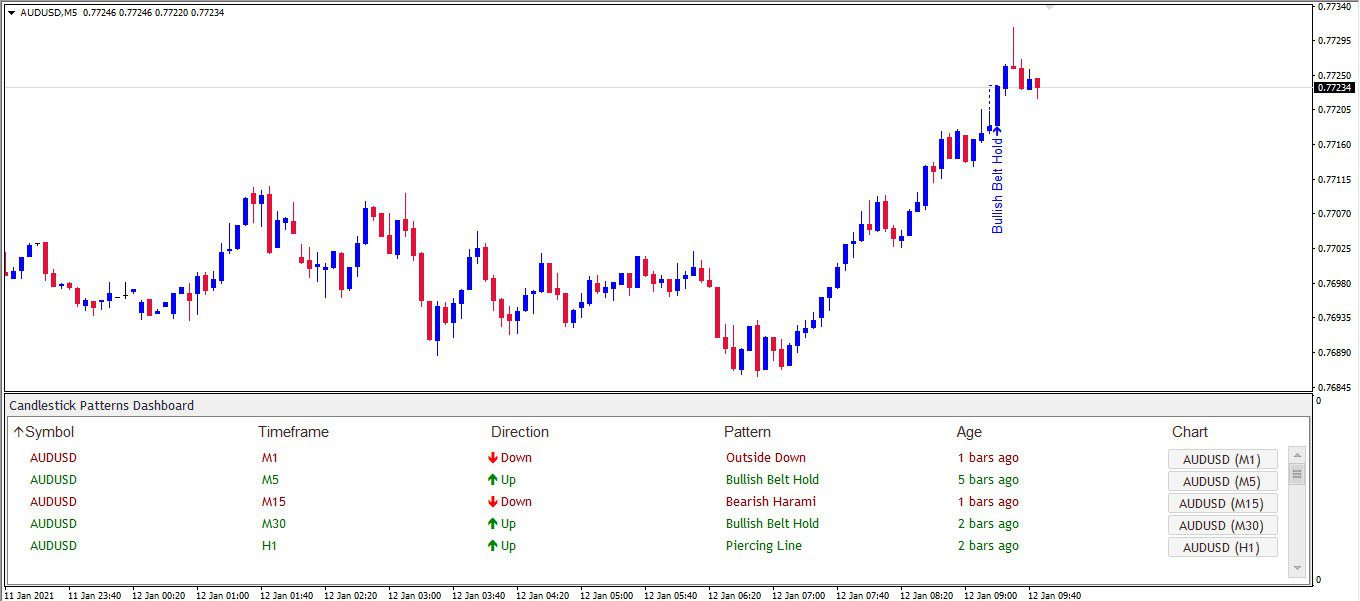
Task: Open the AUDUSD (H1) chart
Action: click(1222, 547)
